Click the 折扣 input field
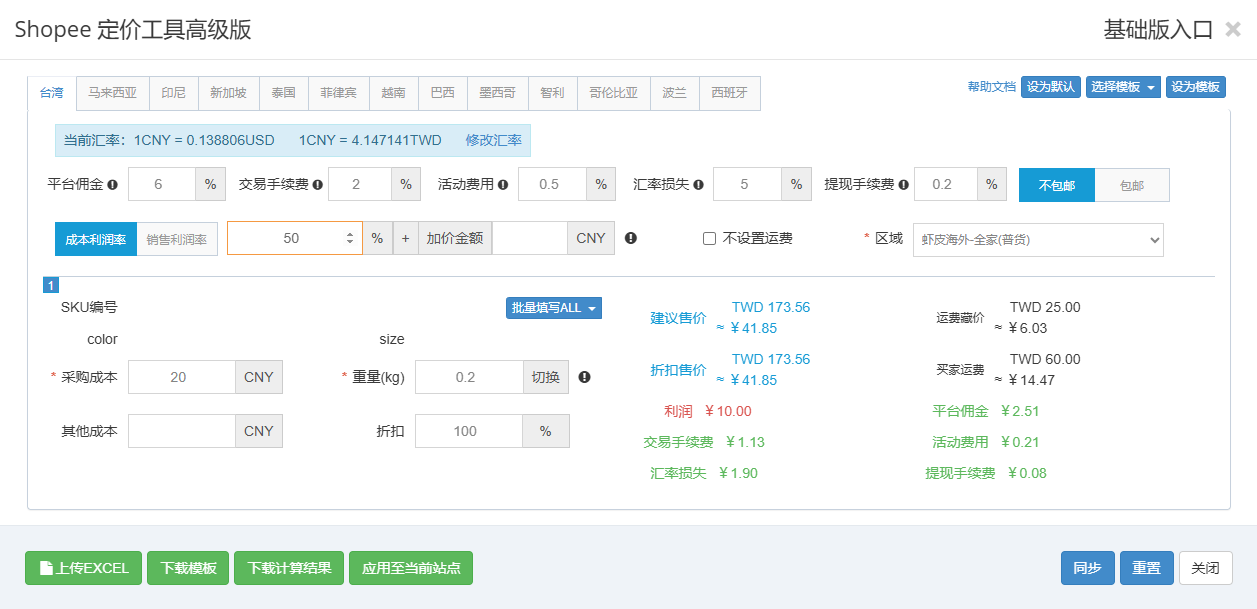 click(x=469, y=431)
